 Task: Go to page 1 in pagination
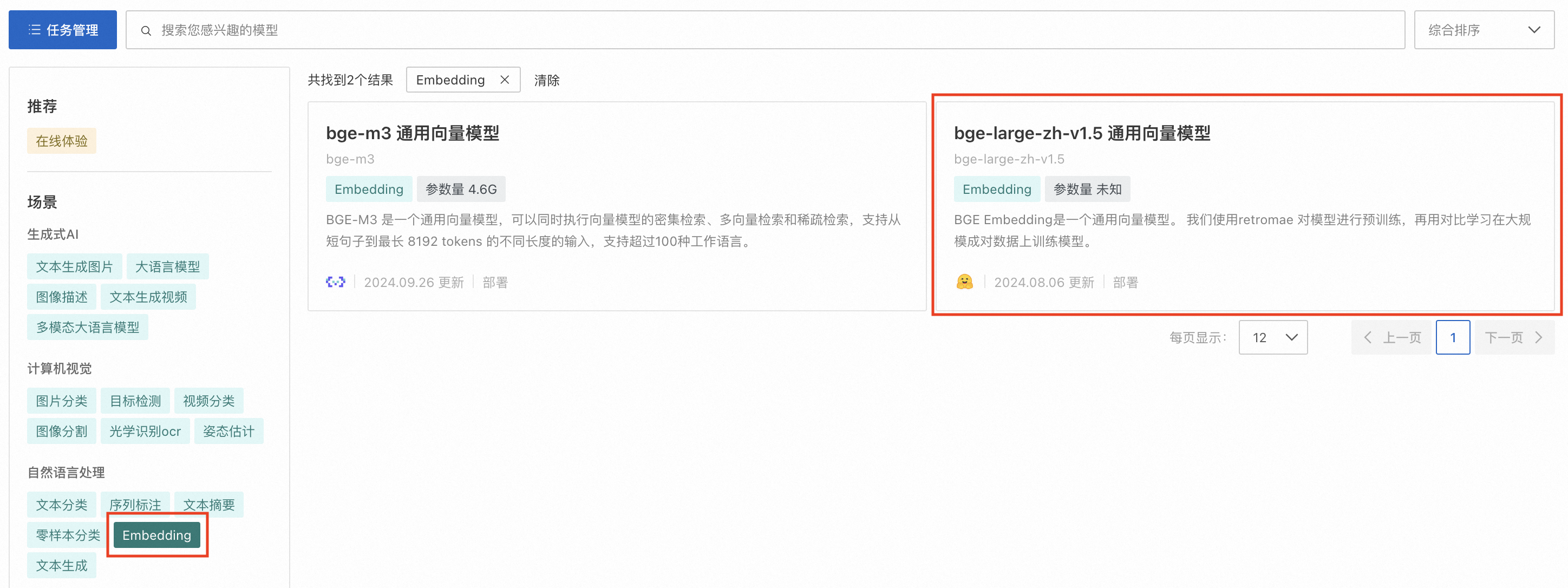[x=1452, y=337]
